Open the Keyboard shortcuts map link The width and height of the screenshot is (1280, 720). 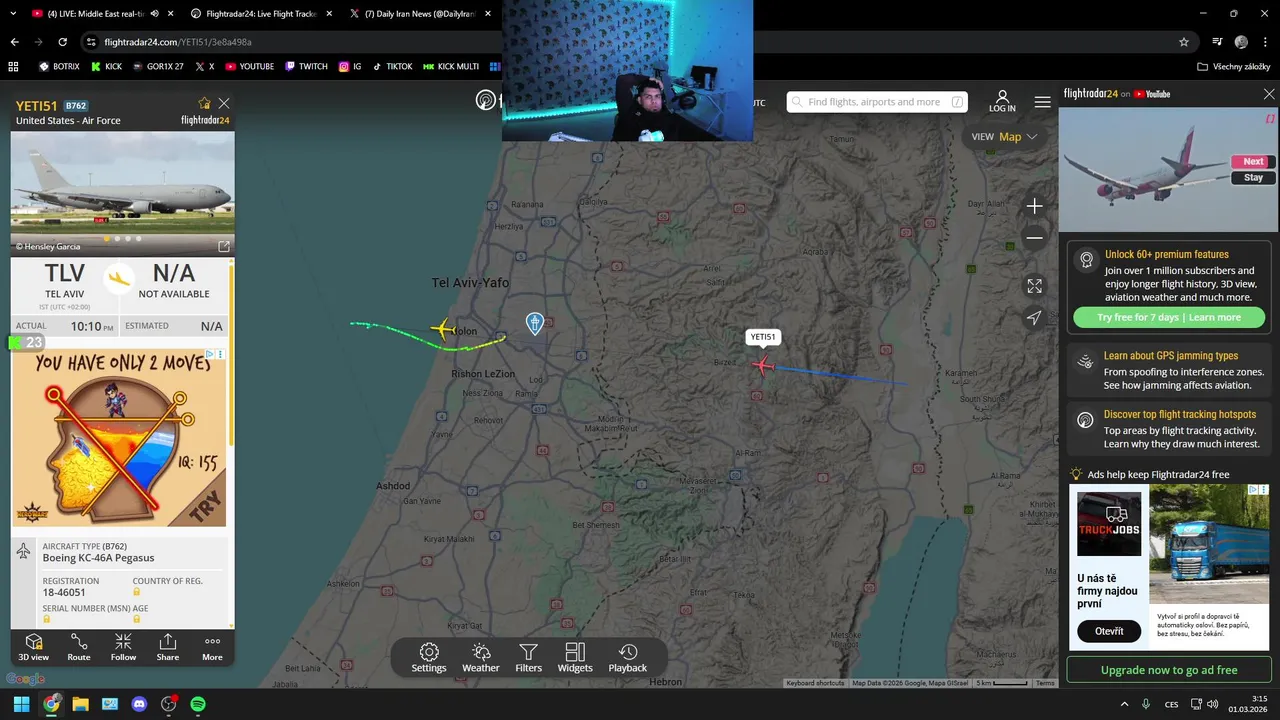pos(815,683)
